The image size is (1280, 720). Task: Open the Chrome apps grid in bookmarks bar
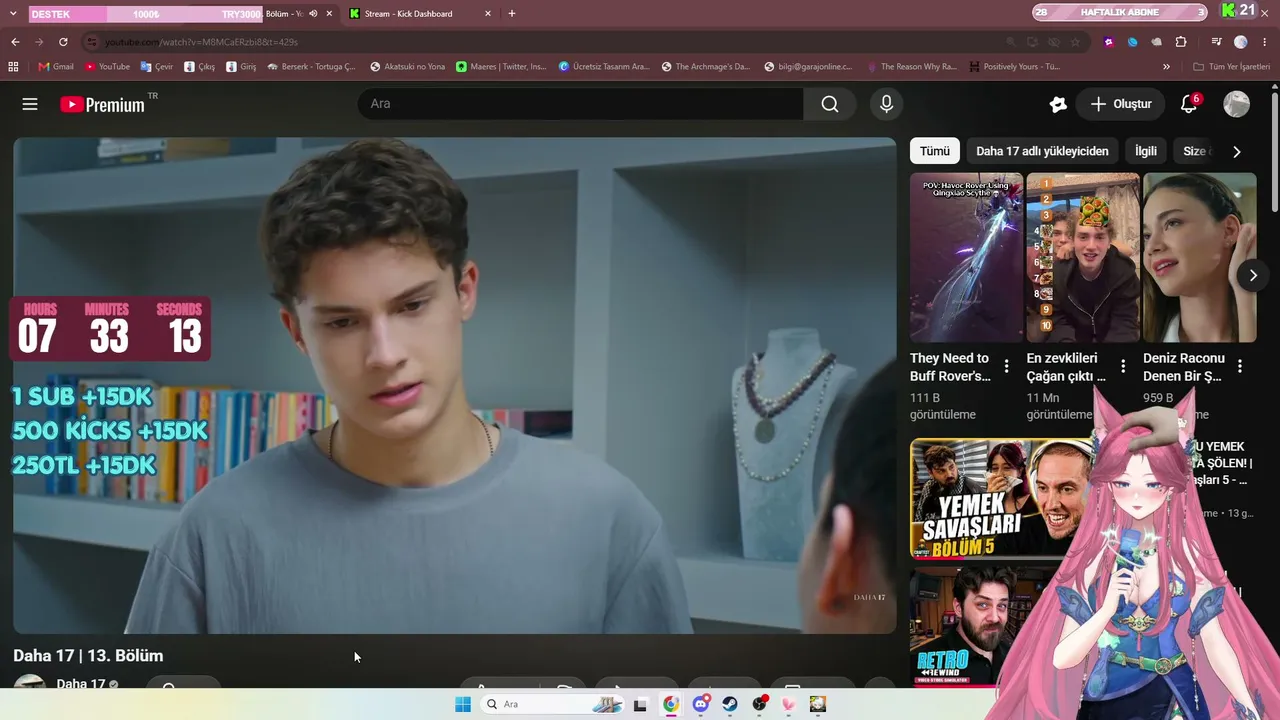13,67
